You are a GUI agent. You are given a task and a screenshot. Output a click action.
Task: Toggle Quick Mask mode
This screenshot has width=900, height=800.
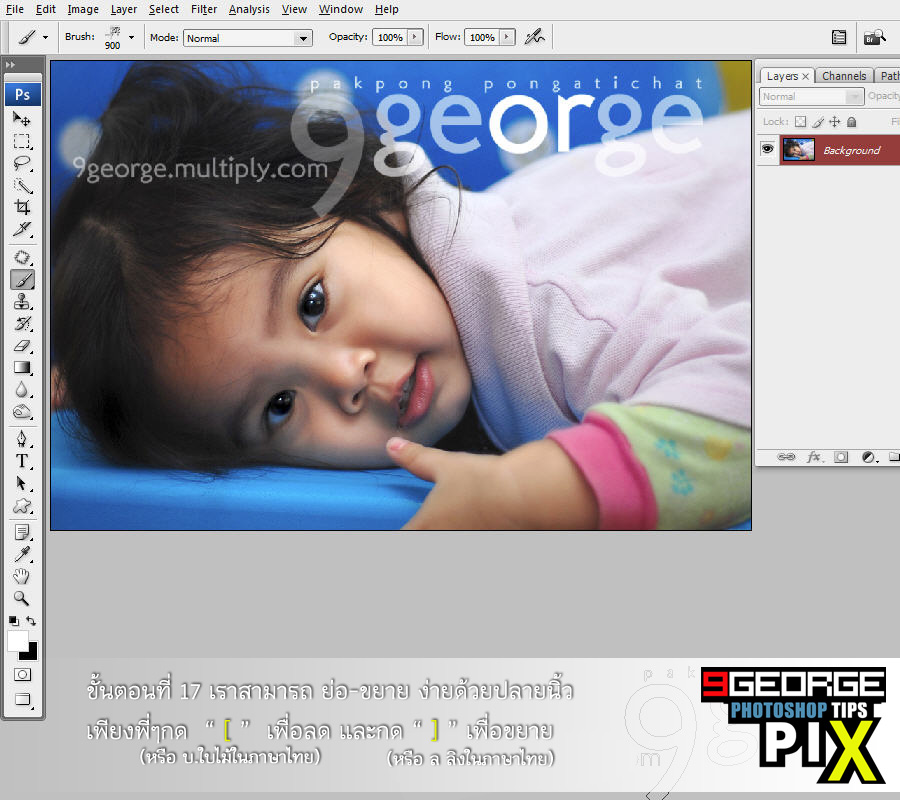tap(22, 675)
